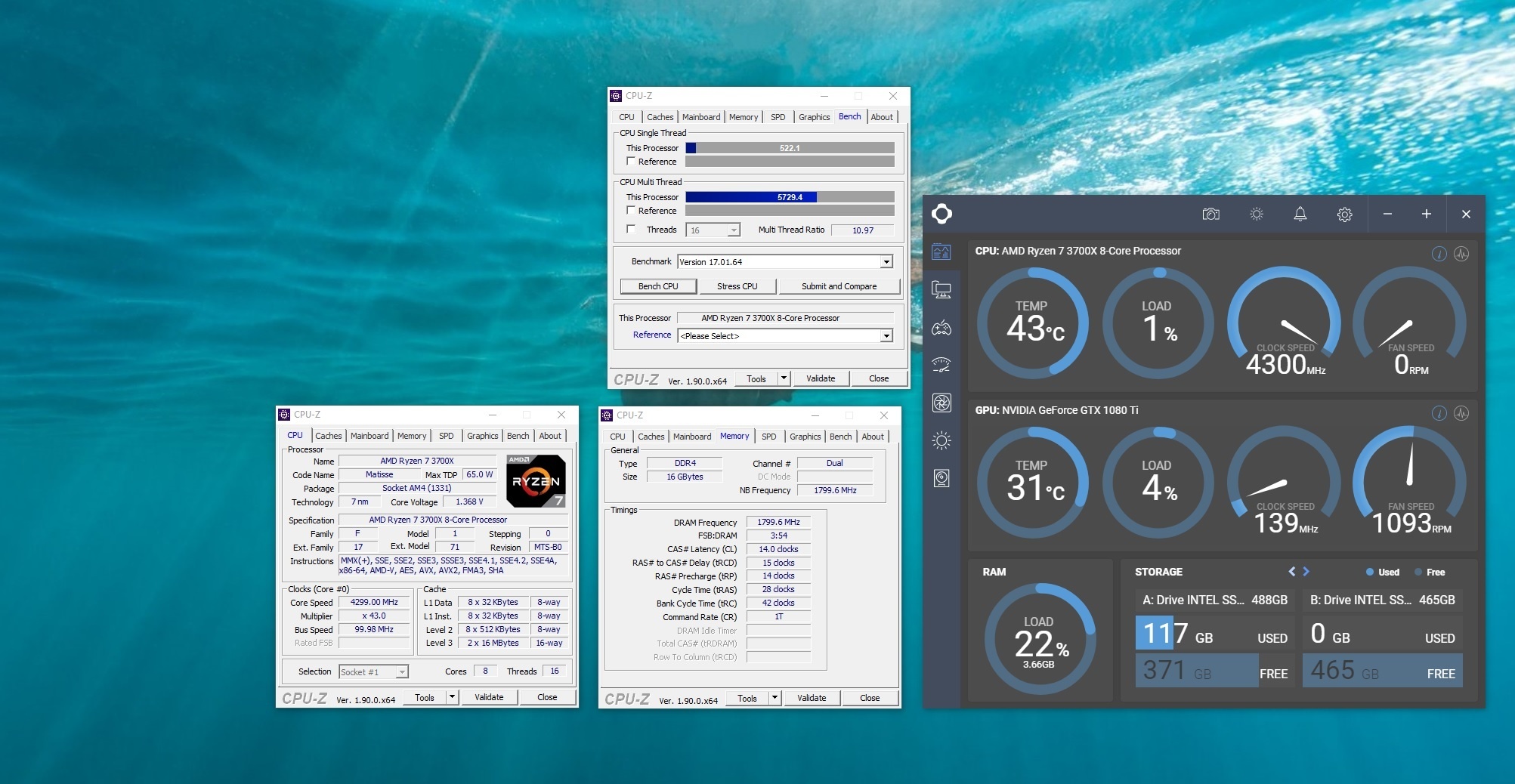Click the RAM load 22% gauge
The height and width of the screenshot is (784, 1515).
(1040, 639)
